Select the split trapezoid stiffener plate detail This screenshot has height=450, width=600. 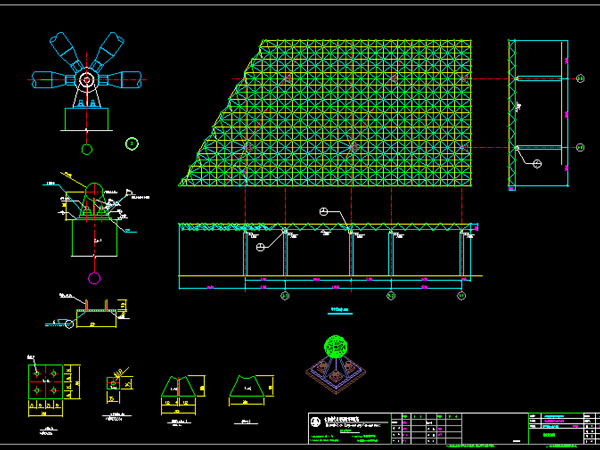click(181, 389)
